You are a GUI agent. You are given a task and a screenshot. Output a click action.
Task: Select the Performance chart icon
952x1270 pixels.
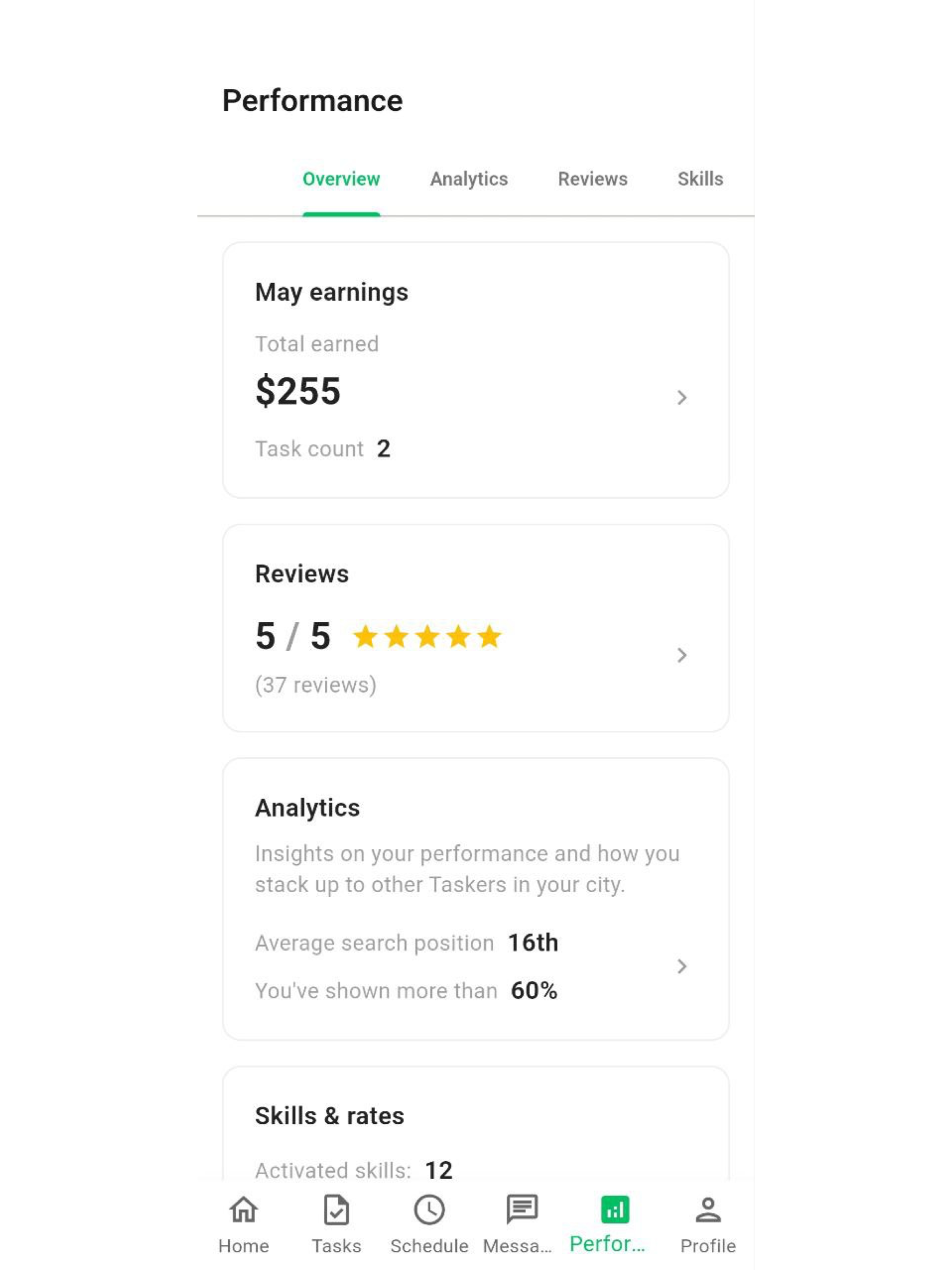pos(615,1209)
